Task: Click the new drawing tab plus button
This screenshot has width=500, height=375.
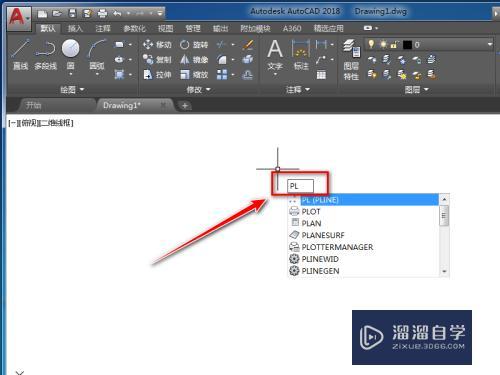Action: pos(185,106)
